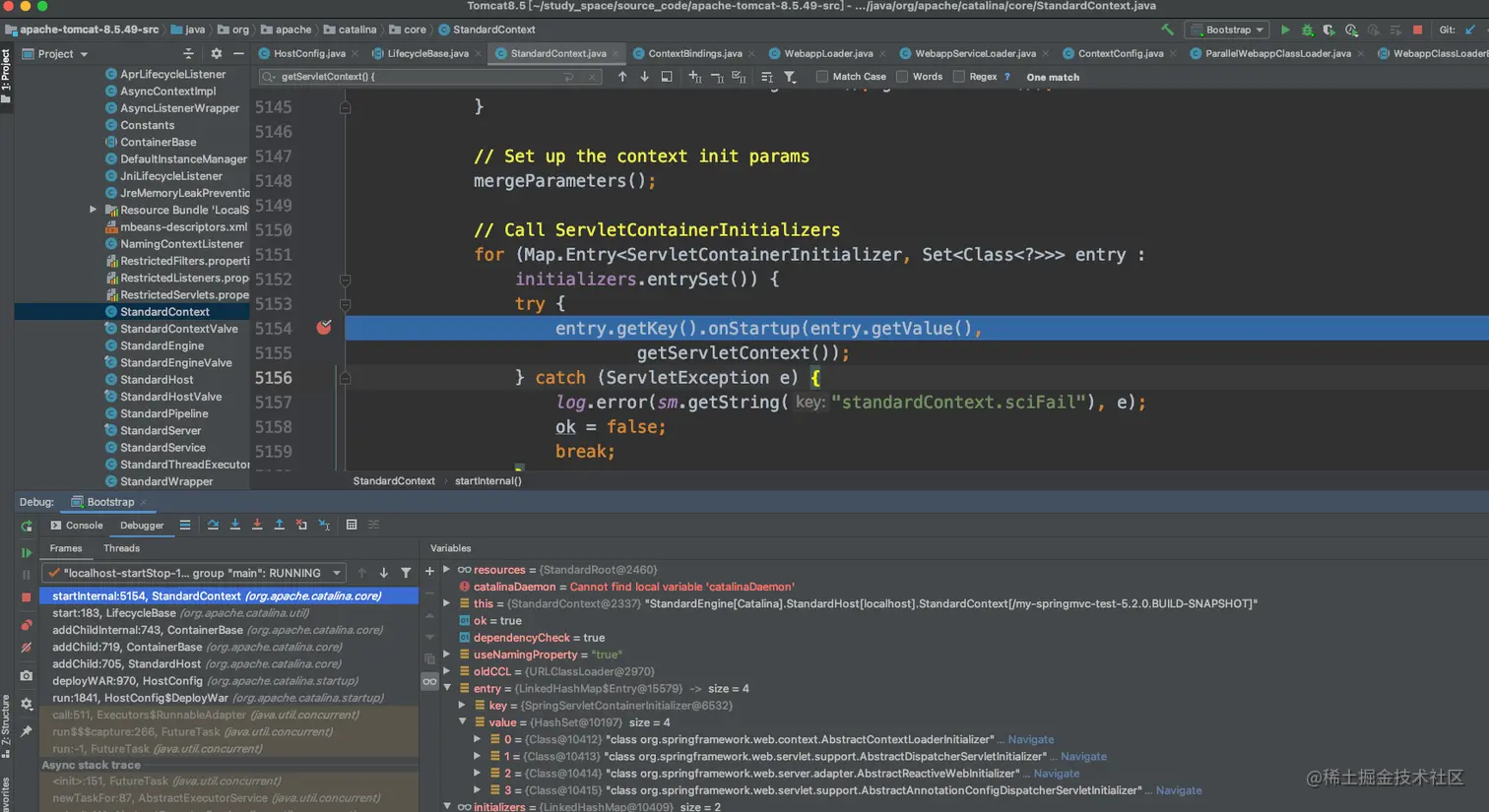This screenshot has height=812, width=1489.
Task: Click the Build project hammer icon
Action: (1167, 30)
